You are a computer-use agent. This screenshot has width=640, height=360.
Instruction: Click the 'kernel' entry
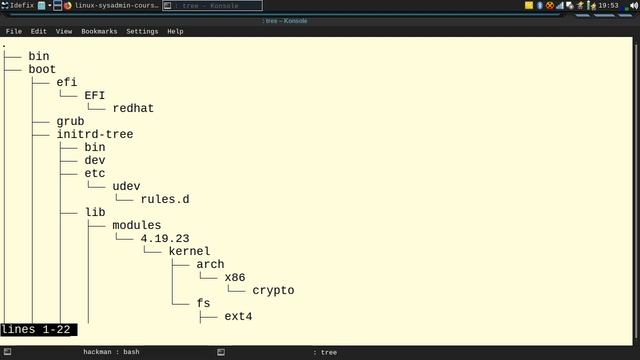click(x=189, y=251)
